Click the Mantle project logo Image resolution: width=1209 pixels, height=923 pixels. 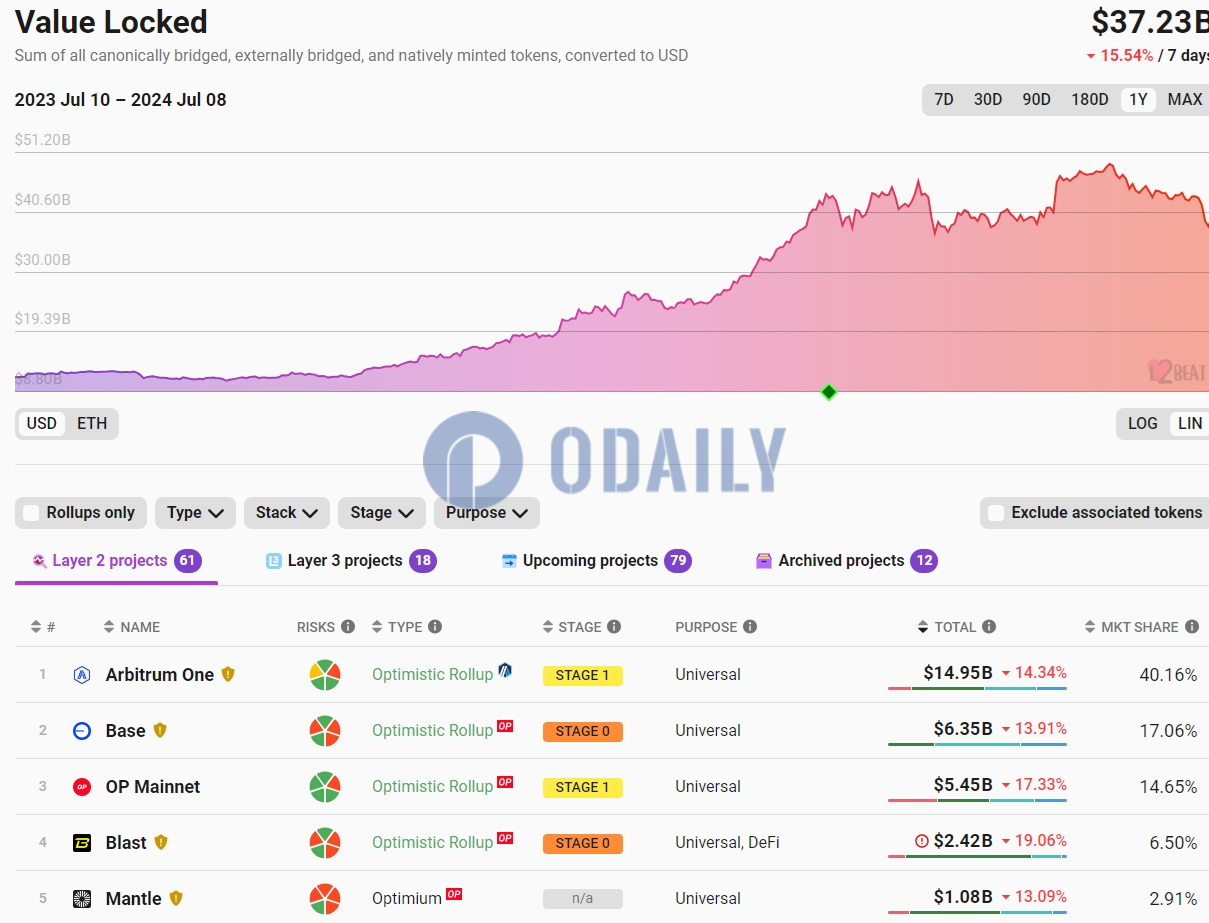tap(82, 899)
